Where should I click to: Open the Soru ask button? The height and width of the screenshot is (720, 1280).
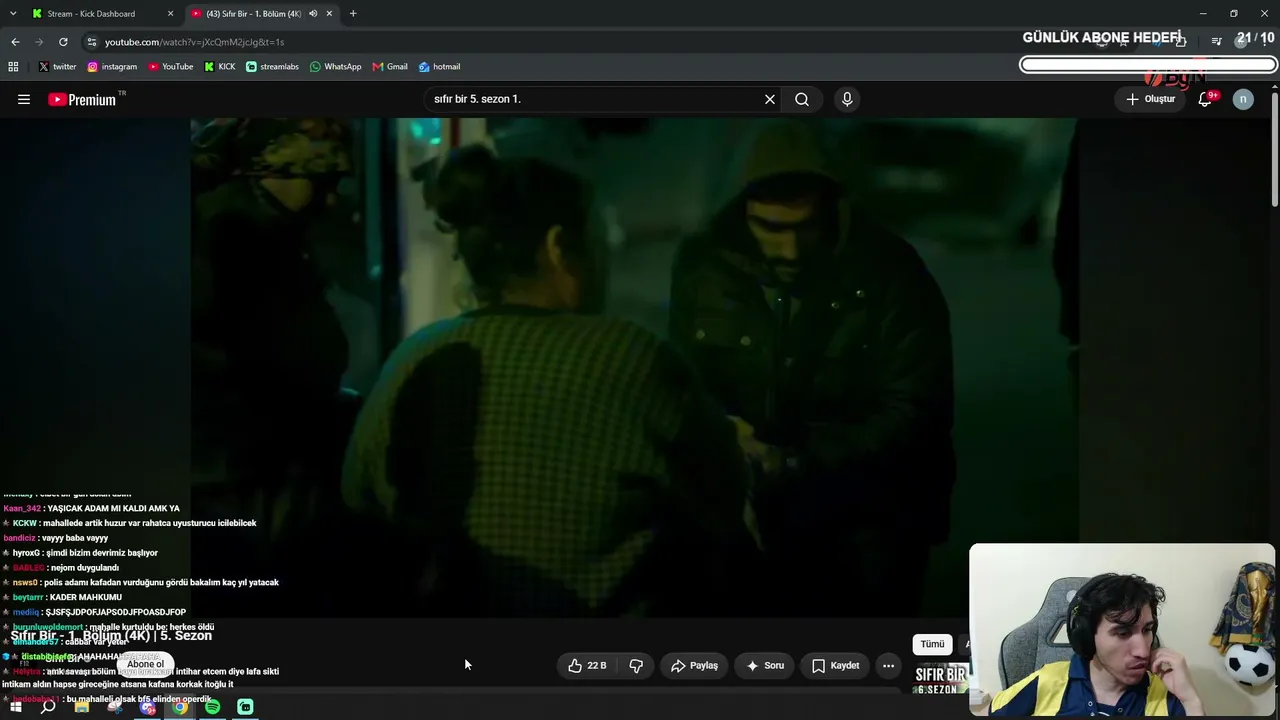coord(765,665)
